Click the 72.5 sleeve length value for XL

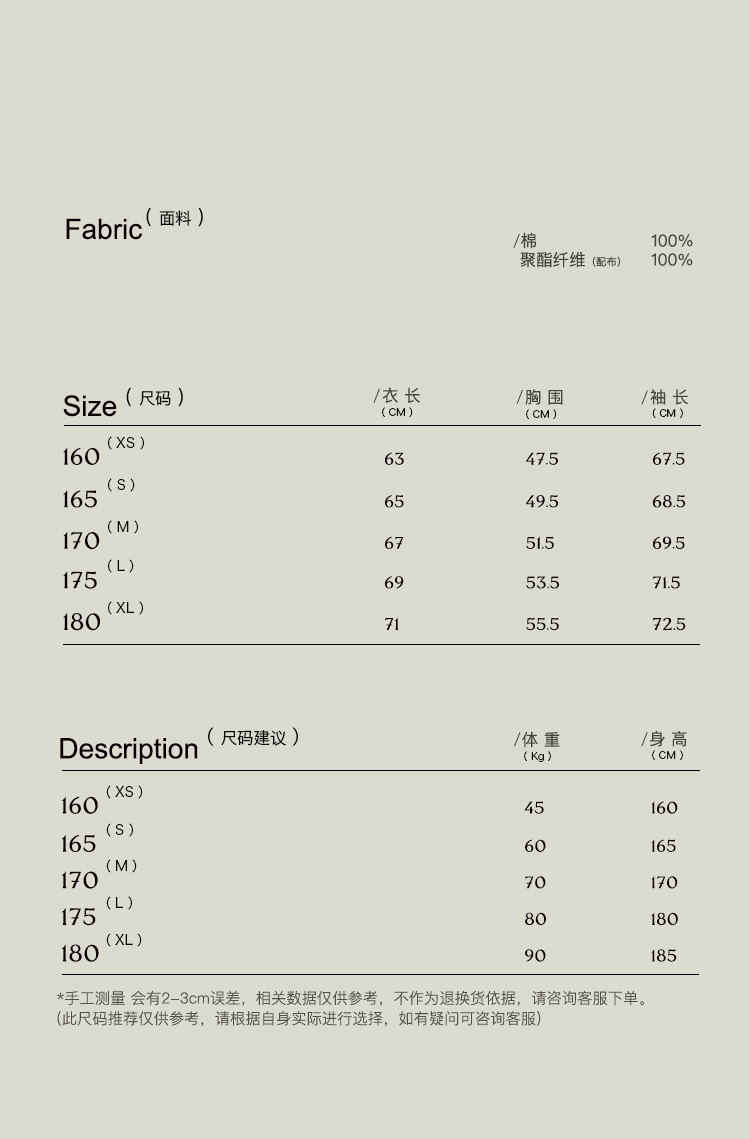668,624
